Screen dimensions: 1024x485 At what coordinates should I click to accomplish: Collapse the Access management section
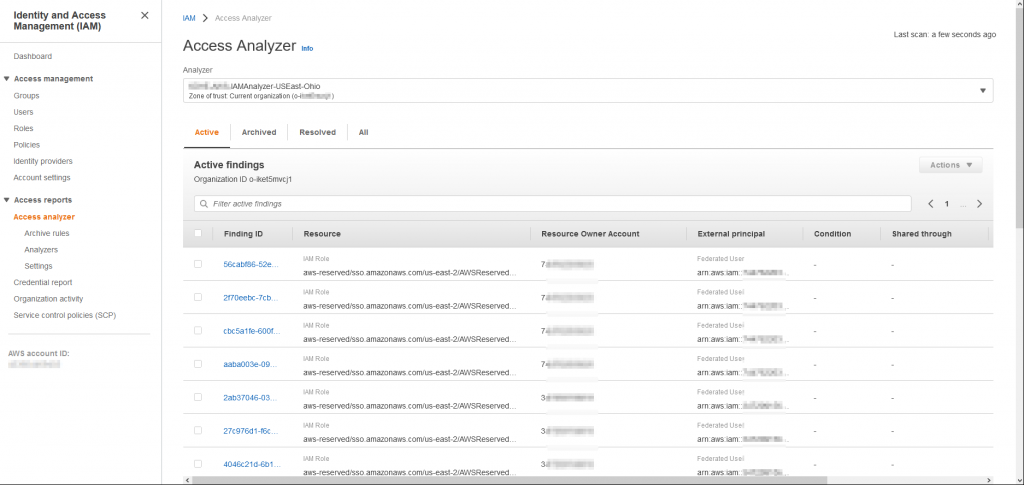[7, 79]
